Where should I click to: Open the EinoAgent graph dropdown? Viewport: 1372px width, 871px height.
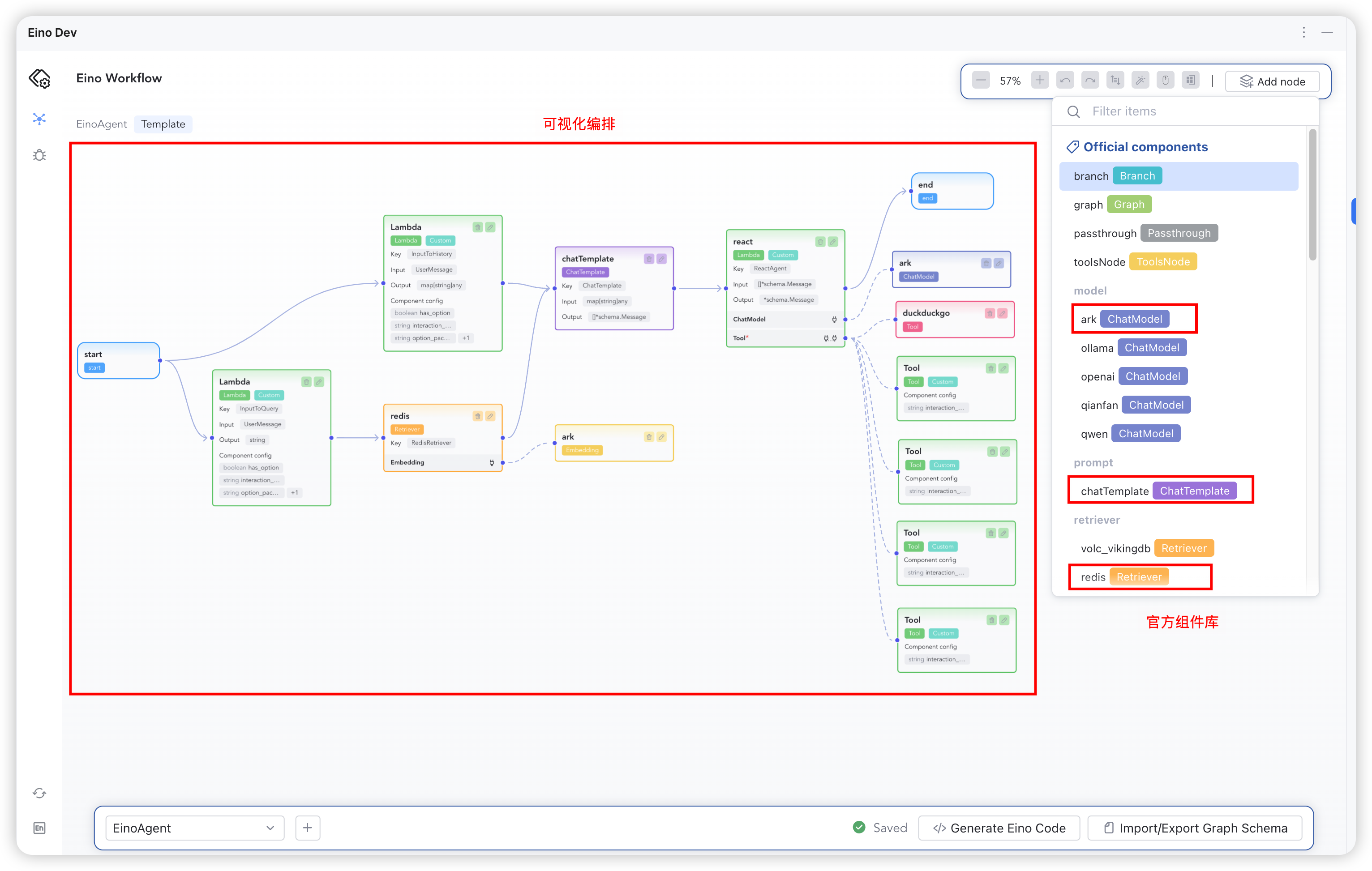coord(194,828)
